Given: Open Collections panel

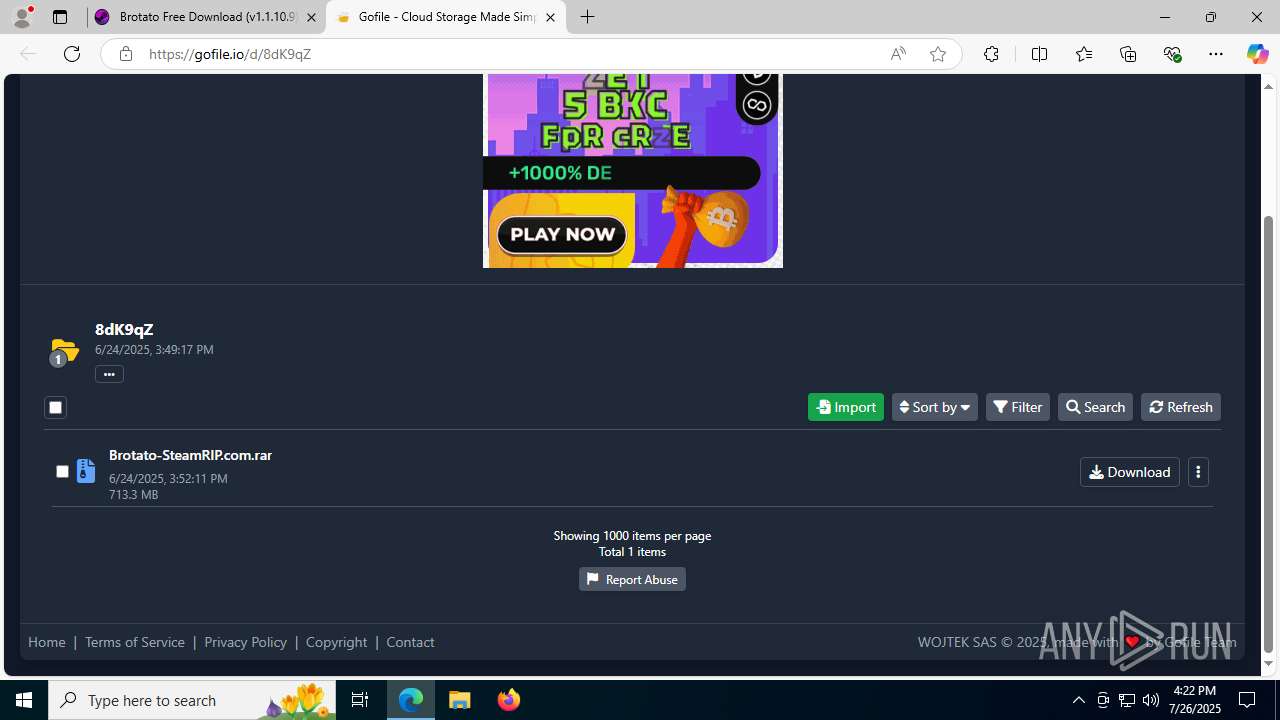Looking at the screenshot, I should click(1128, 54).
